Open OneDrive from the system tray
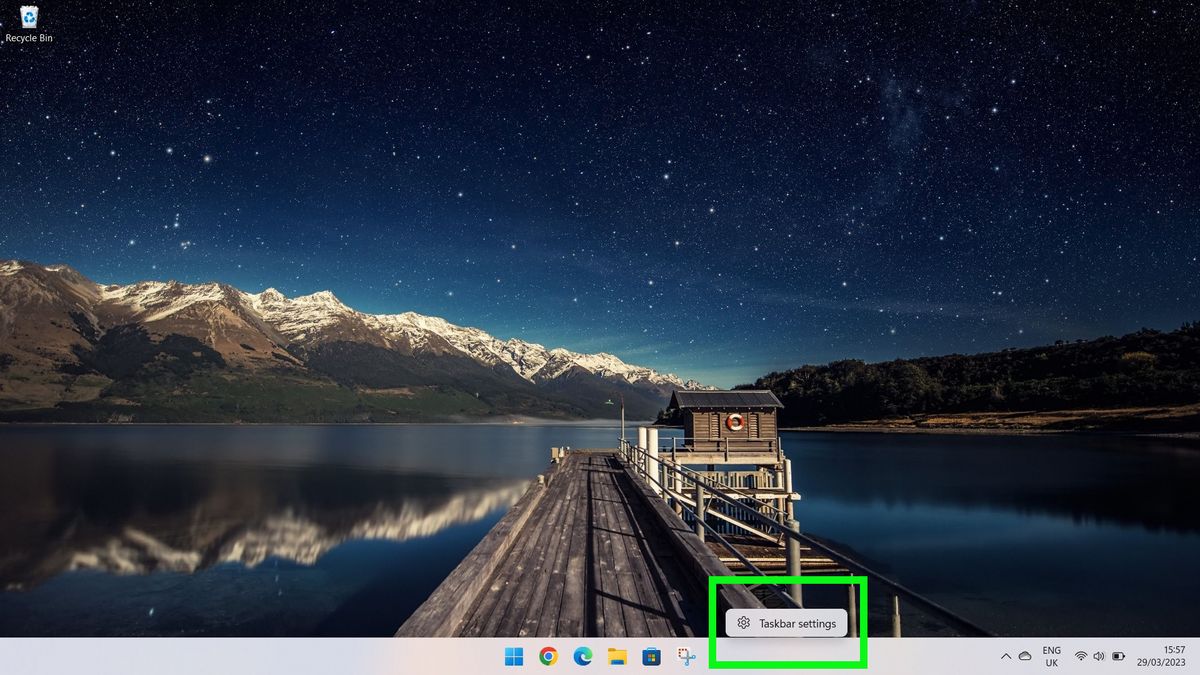This screenshot has width=1200, height=675. (1024, 656)
